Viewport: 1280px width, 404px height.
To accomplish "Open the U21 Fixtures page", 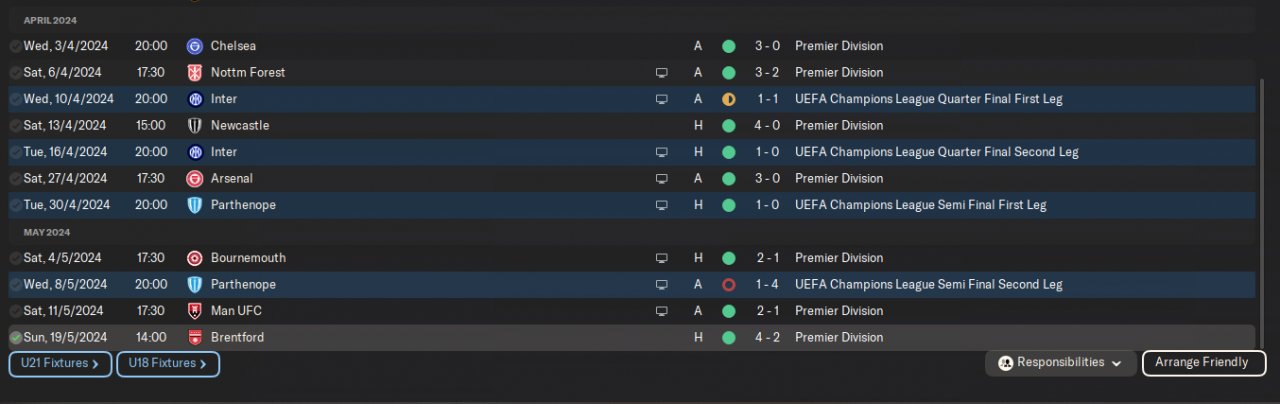I will point(60,364).
